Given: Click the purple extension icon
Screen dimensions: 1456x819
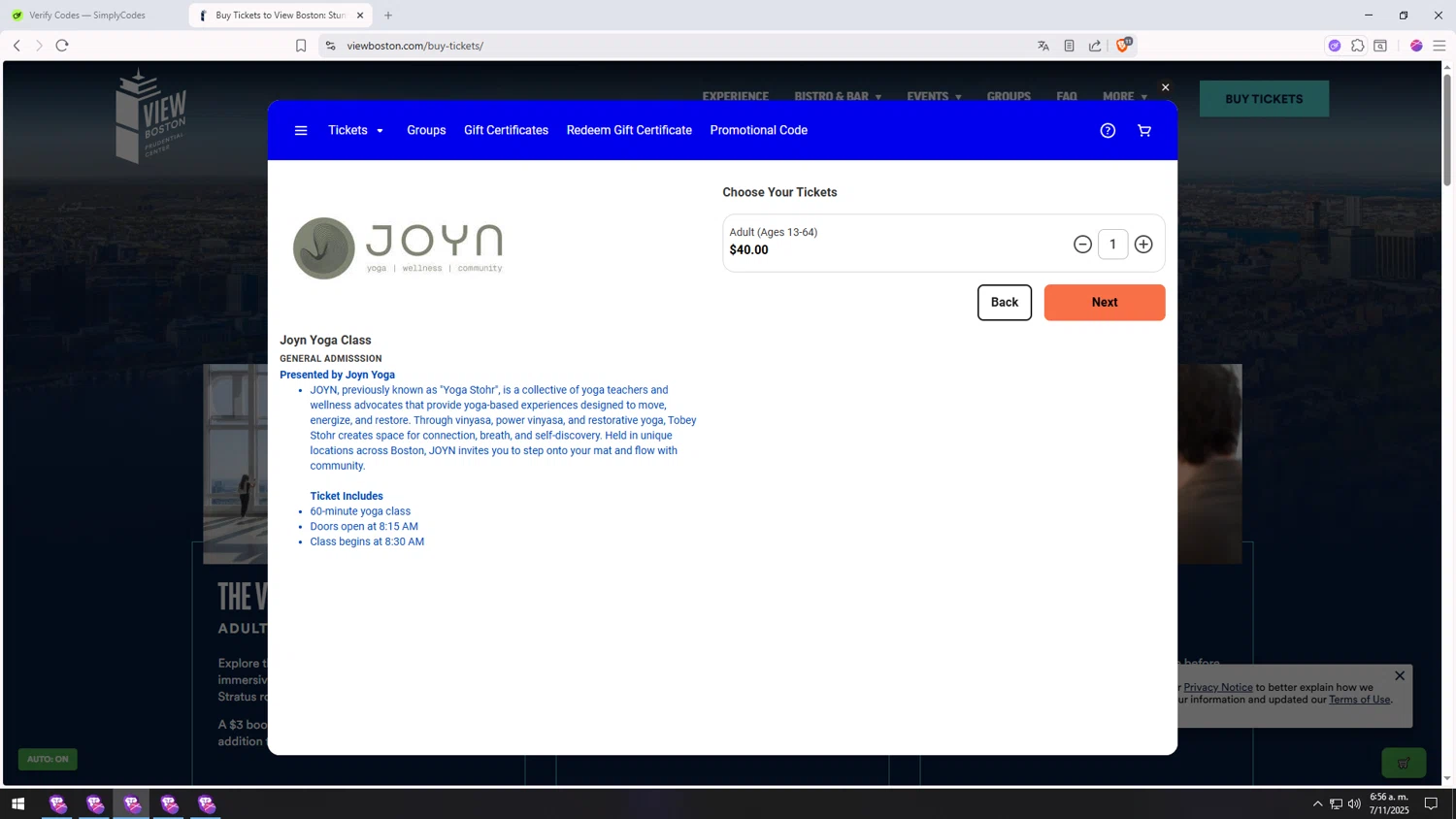Looking at the screenshot, I should tap(1335, 46).
